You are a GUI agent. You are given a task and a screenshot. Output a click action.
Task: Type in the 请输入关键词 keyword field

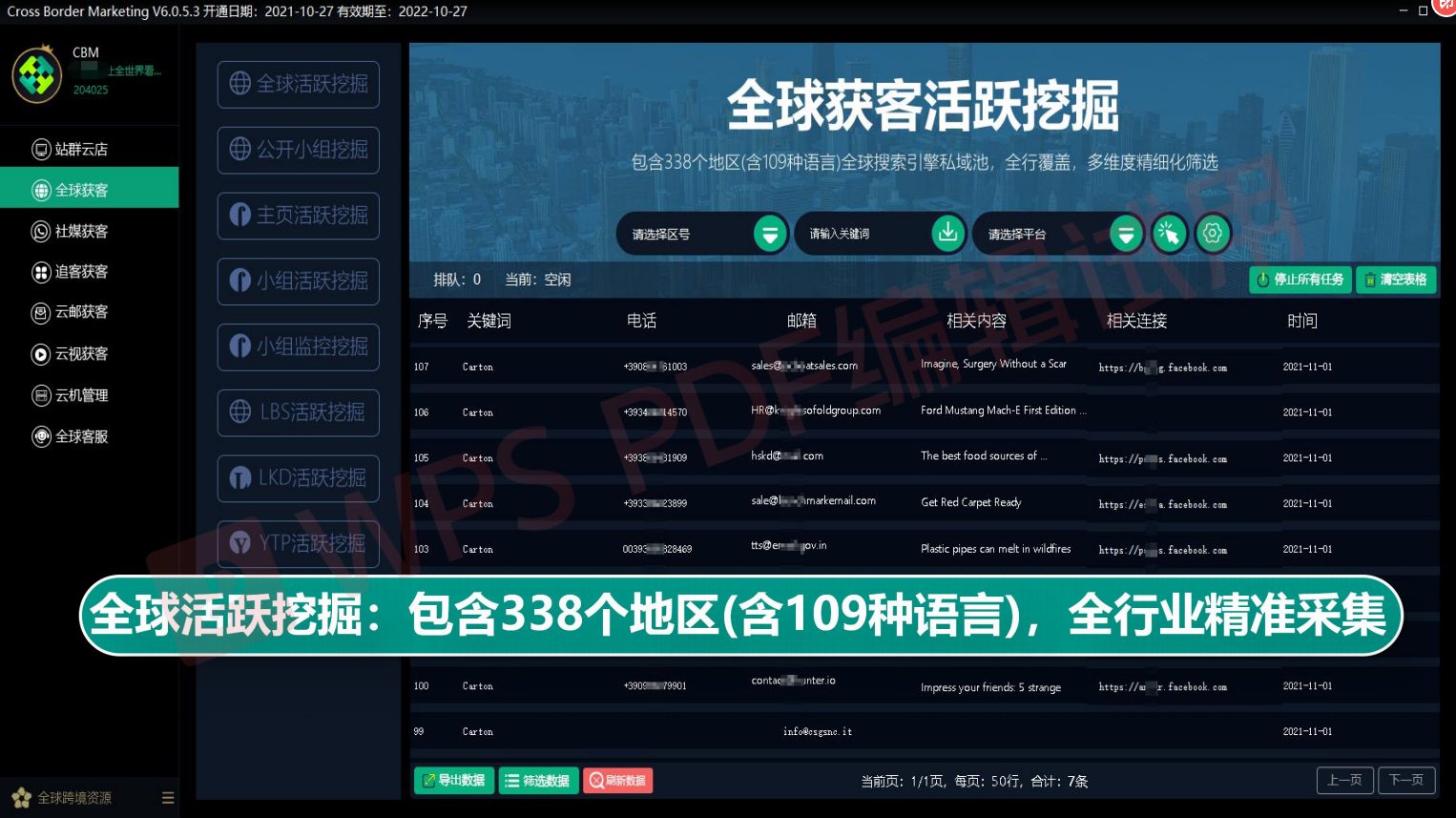click(863, 234)
